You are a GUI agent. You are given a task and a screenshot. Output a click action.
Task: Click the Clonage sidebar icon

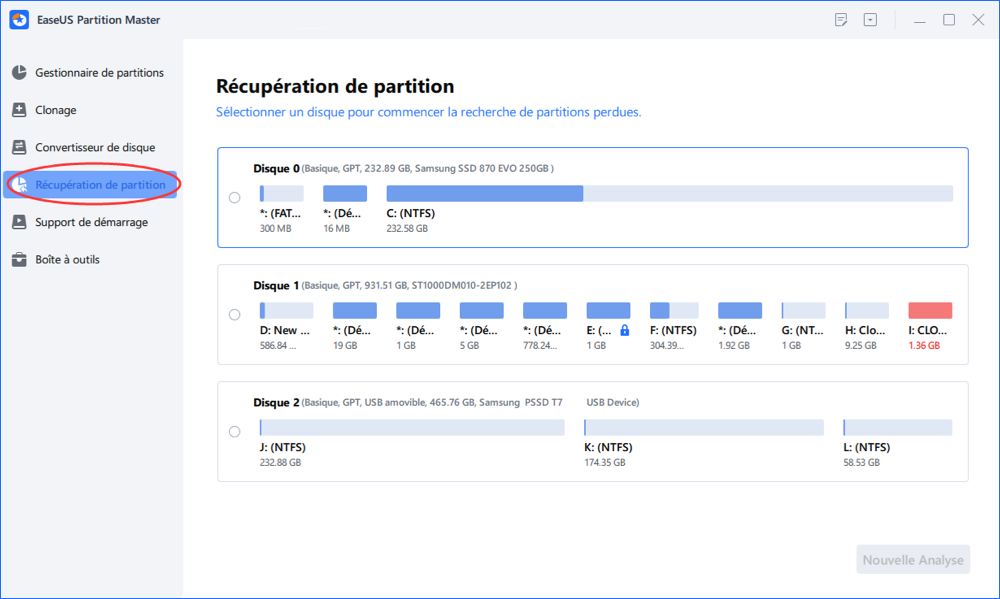click(19, 110)
